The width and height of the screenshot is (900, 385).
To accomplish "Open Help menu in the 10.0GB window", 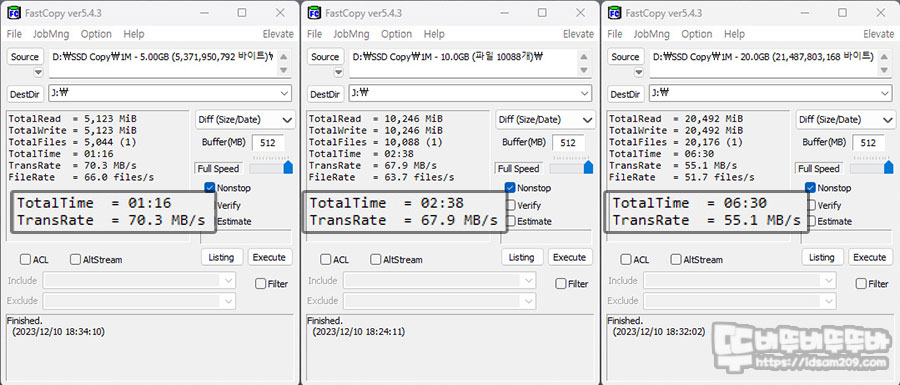I will tap(434, 34).
